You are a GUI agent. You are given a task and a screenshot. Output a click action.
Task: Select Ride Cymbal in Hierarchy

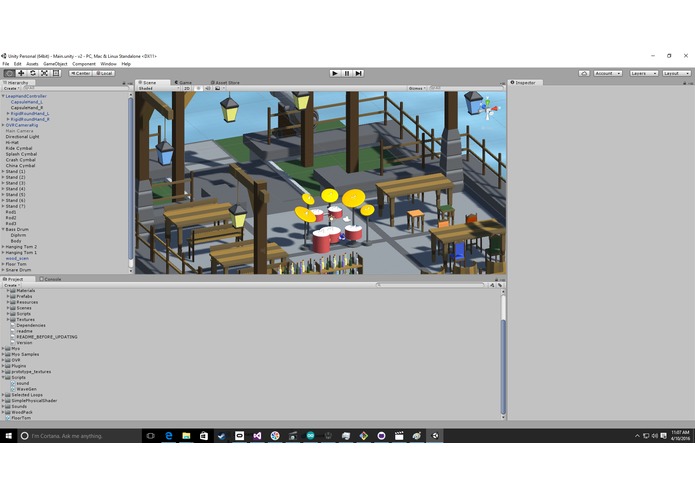[x=19, y=148]
